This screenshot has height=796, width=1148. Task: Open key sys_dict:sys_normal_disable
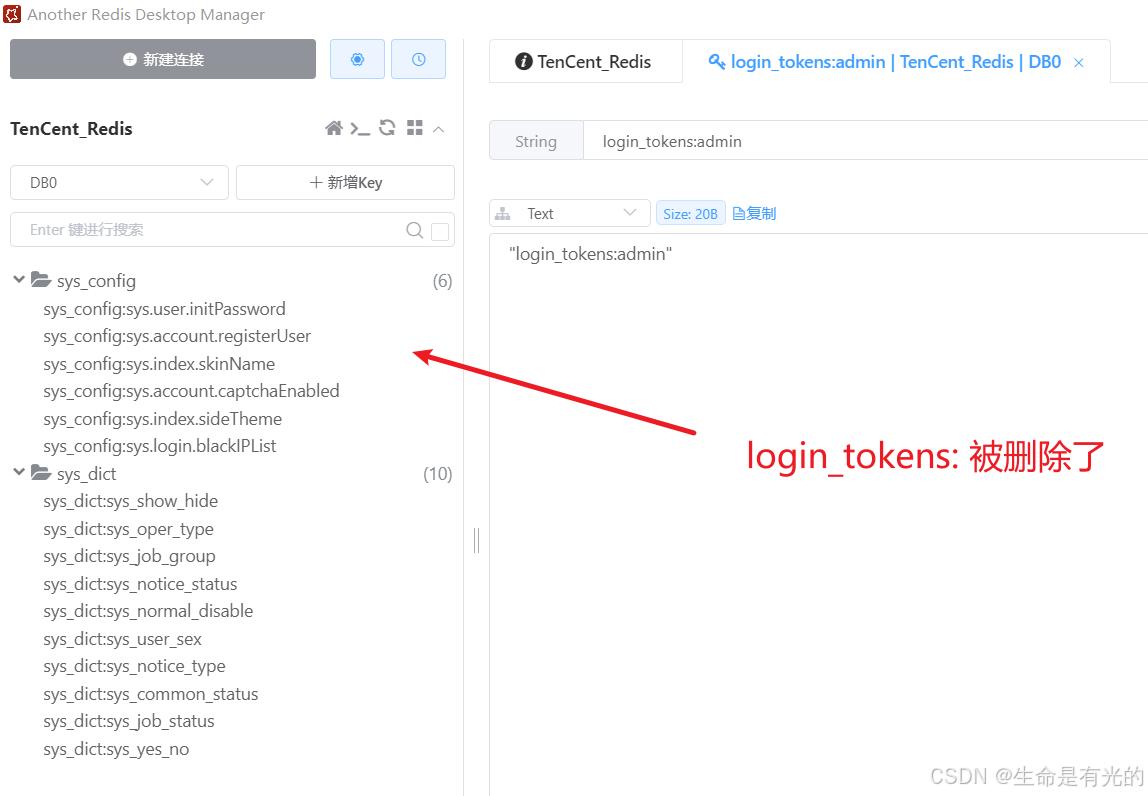point(148,611)
